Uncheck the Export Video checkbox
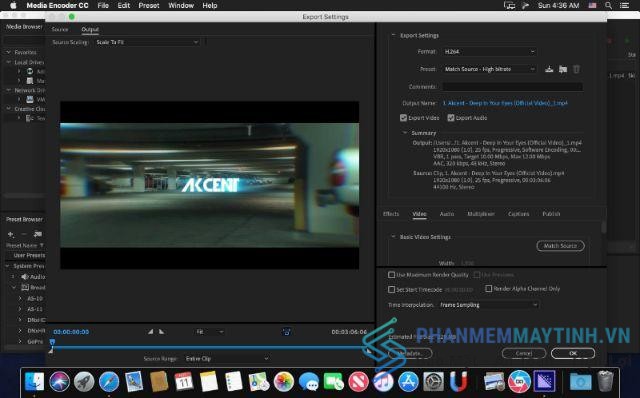This screenshot has width=640, height=398. (403, 118)
